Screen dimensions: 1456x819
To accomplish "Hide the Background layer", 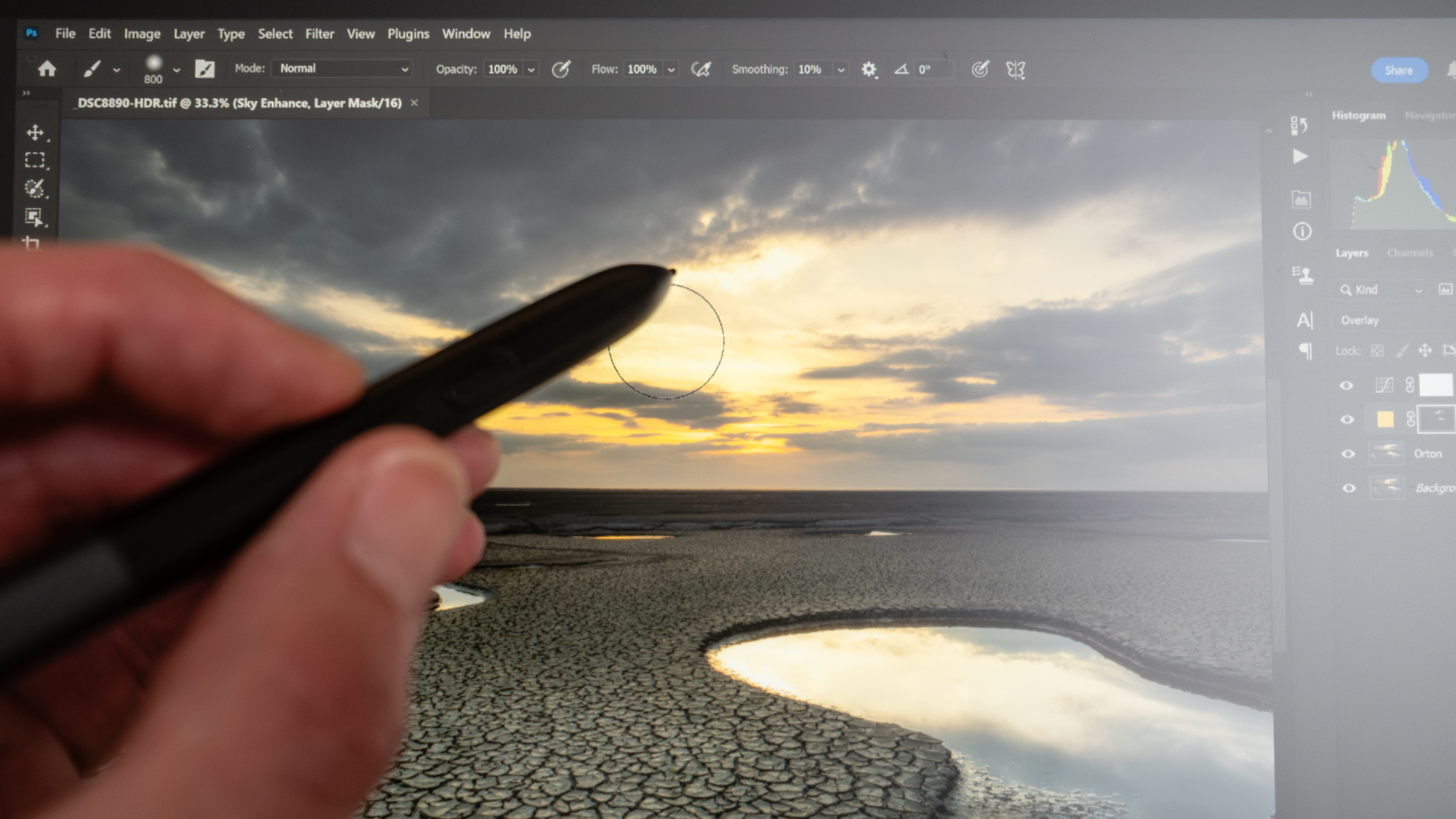I will [1349, 488].
